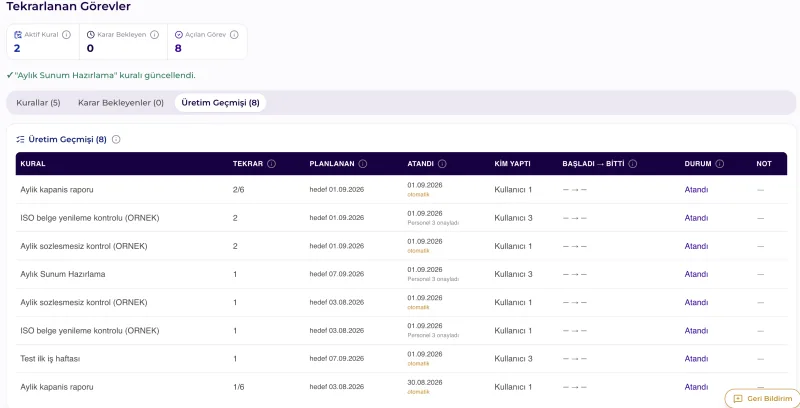Click the Tekrarlanan Görevler page title
Image resolution: width=800 pixels, height=408 pixels.
[68, 7]
